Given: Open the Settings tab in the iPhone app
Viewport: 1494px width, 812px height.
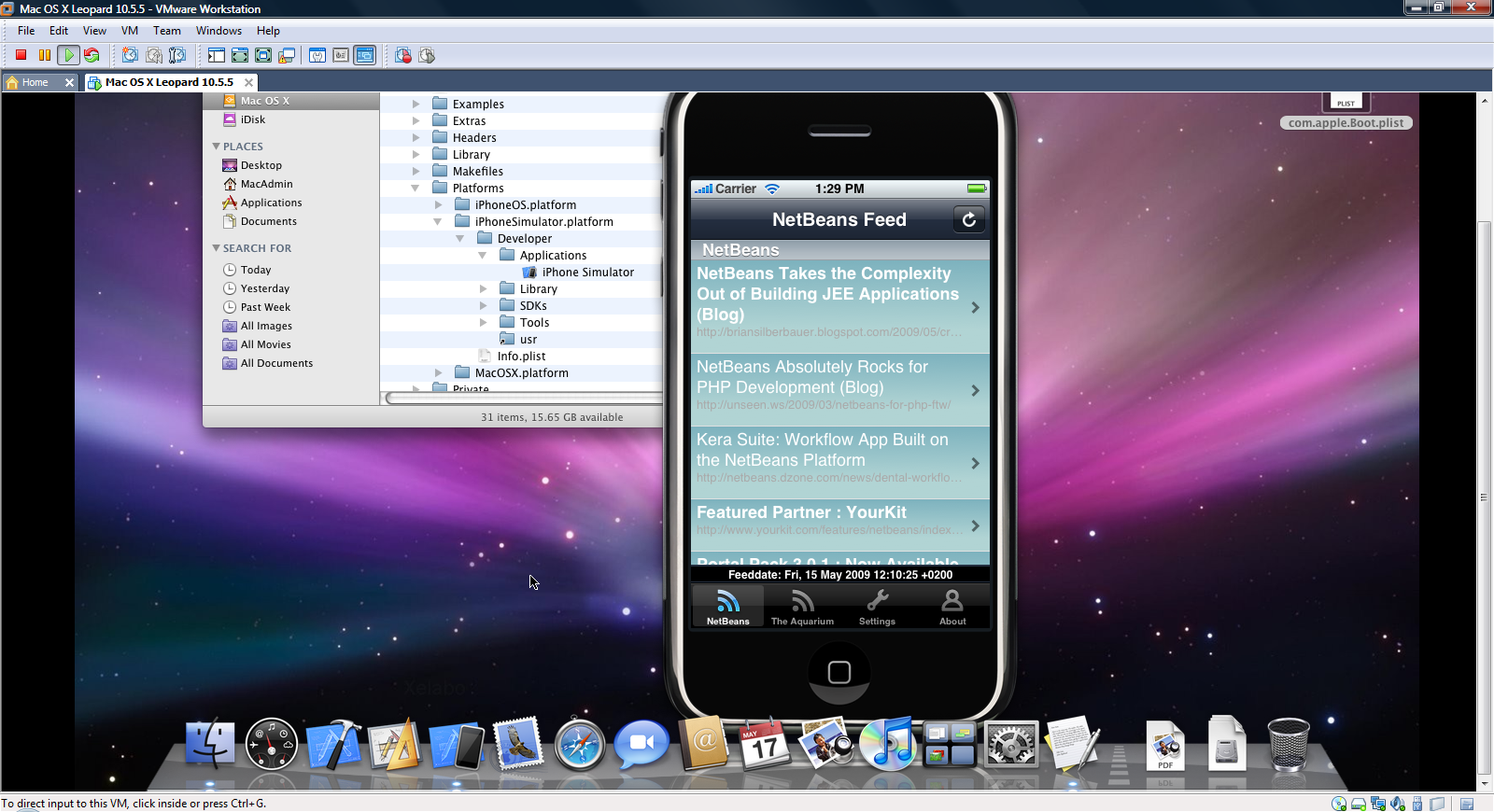Looking at the screenshot, I should click(x=877, y=607).
